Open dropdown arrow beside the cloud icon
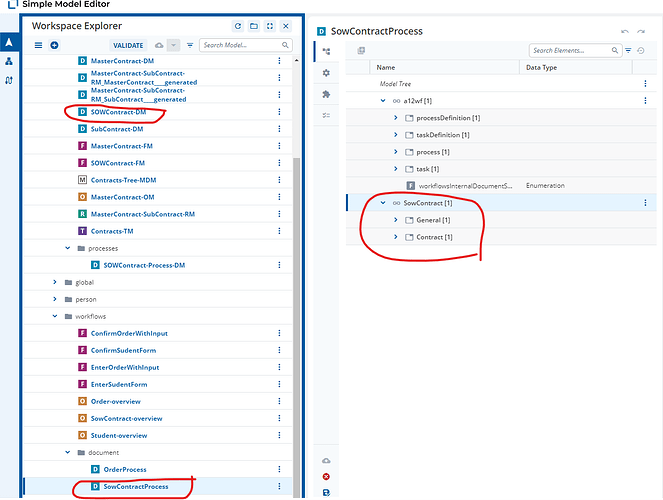Image resolution: width=663 pixels, height=500 pixels. pos(173,45)
